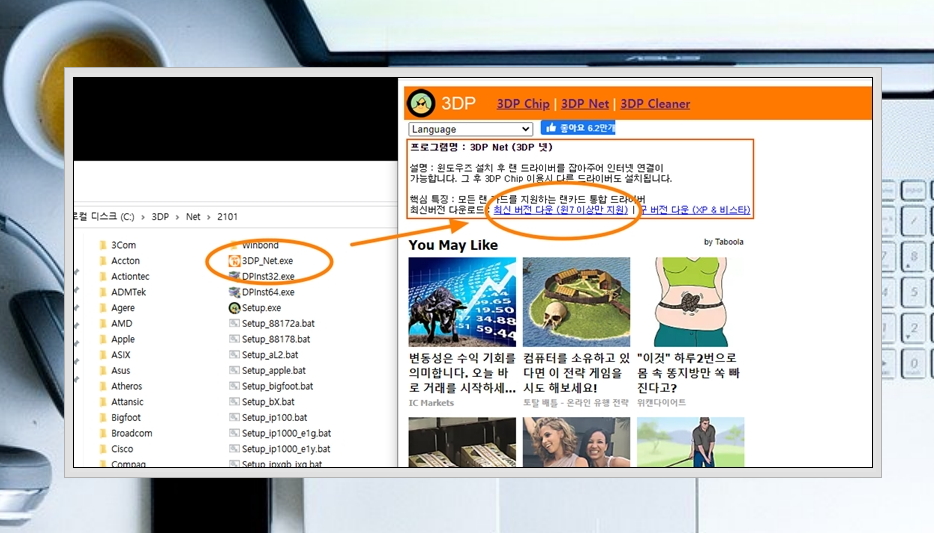The height and width of the screenshot is (533, 934).
Task: Expand breadcrumb chevron after Net
Action: click(209, 217)
